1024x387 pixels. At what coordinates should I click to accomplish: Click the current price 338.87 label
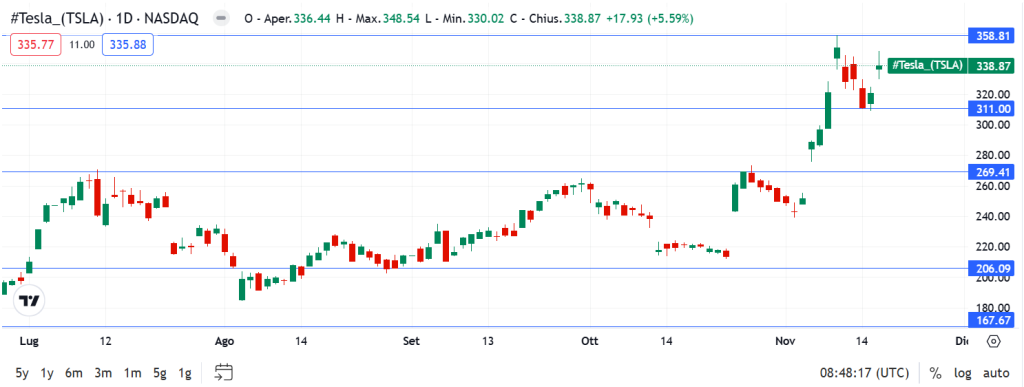(990, 66)
